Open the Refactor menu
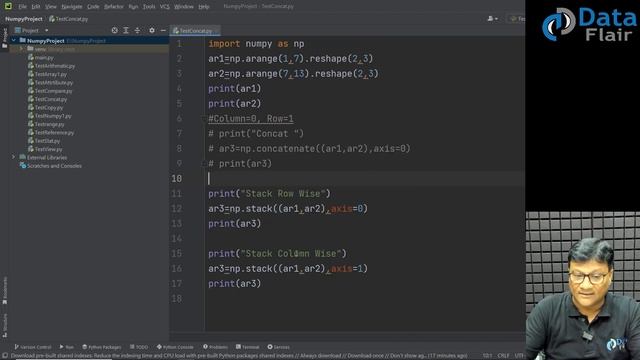The image size is (640, 360). coord(113,7)
